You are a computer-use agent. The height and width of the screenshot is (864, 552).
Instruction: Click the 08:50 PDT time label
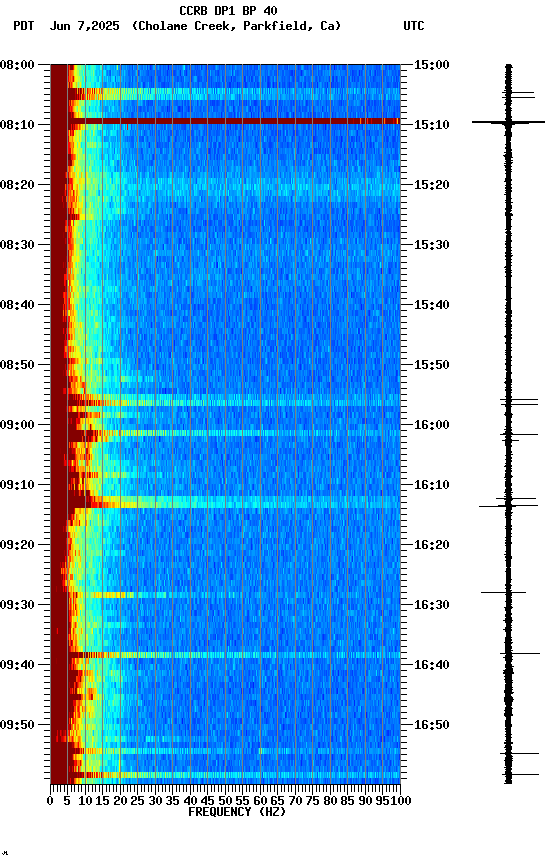[x=17, y=365]
